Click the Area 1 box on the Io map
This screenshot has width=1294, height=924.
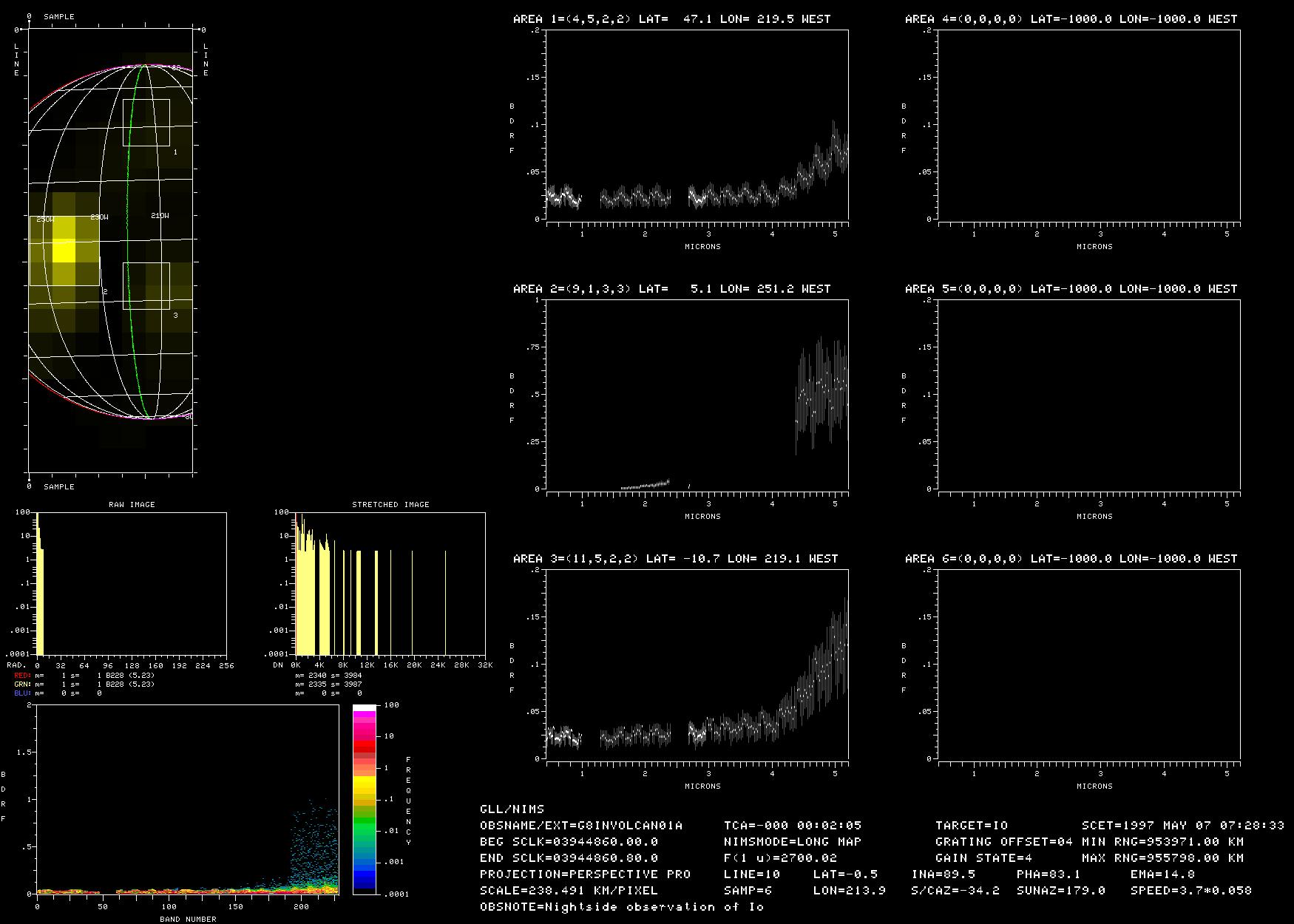pyautogui.click(x=146, y=122)
